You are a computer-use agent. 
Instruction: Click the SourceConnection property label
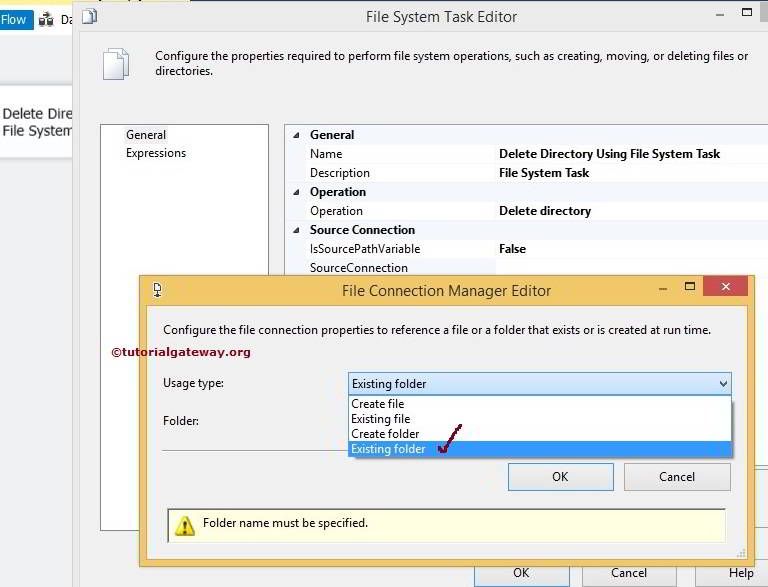click(x=359, y=268)
